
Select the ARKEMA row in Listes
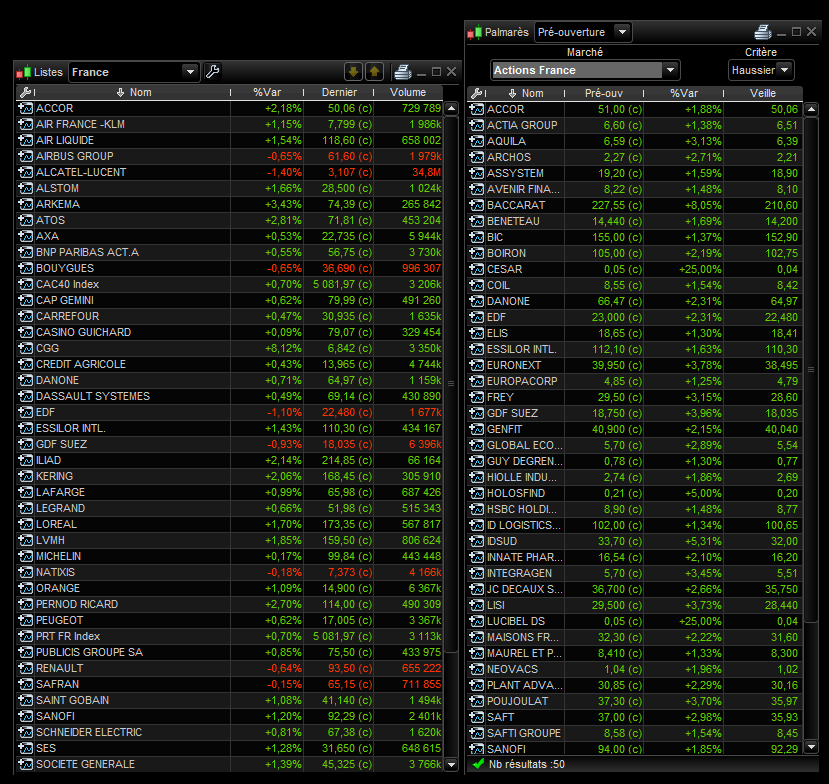tap(229, 204)
